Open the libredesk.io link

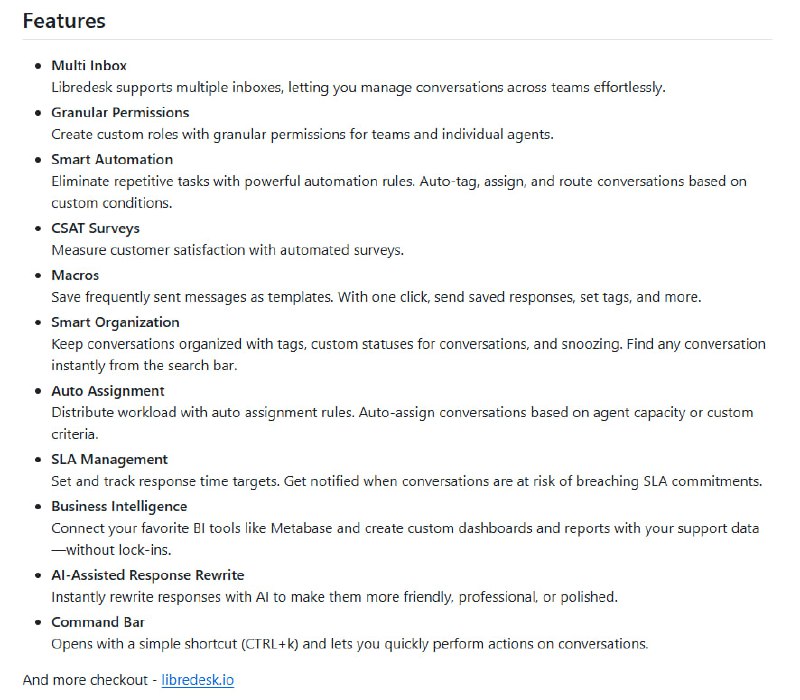[x=198, y=680]
